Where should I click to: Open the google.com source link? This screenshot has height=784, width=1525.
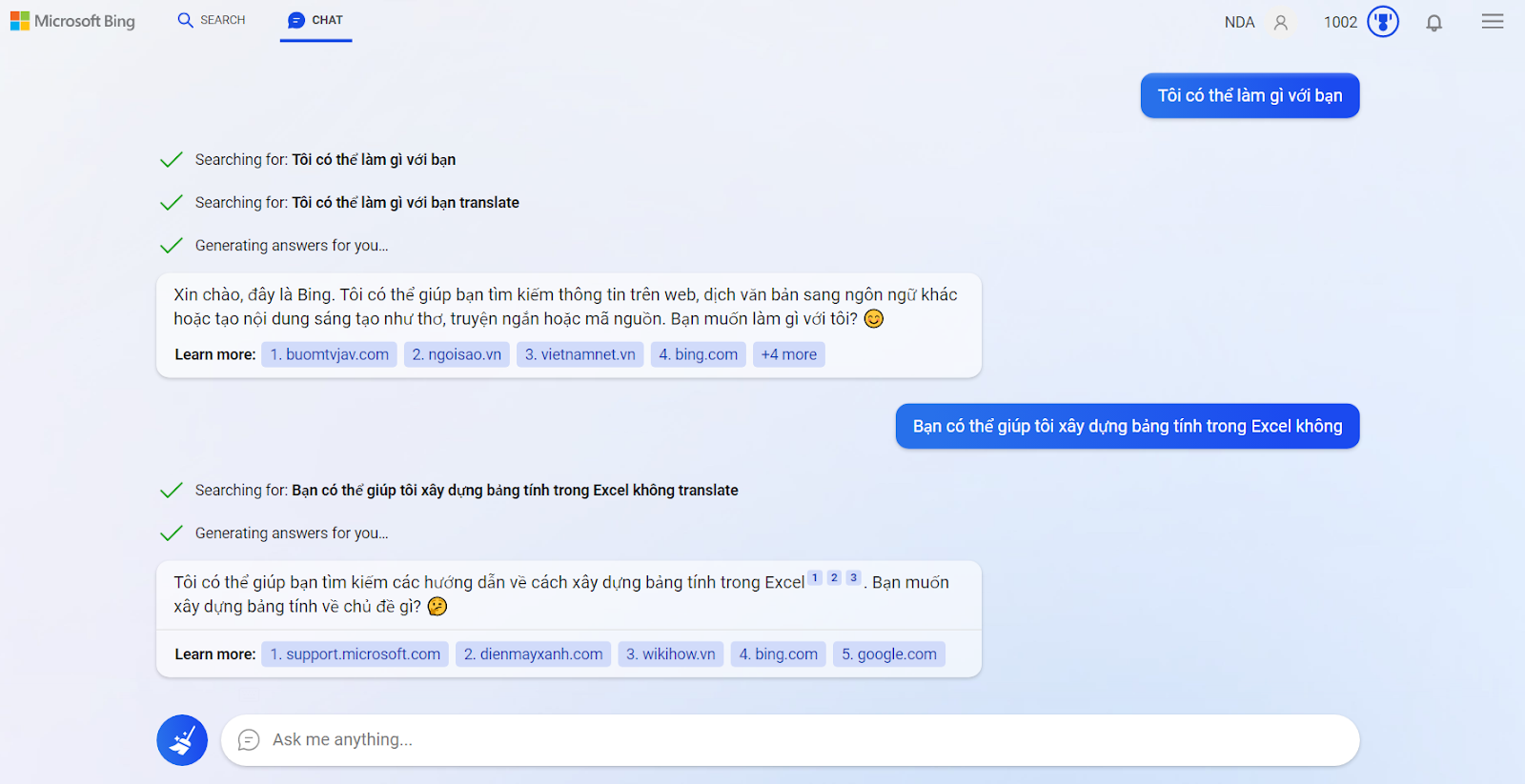pyautogui.click(x=889, y=654)
